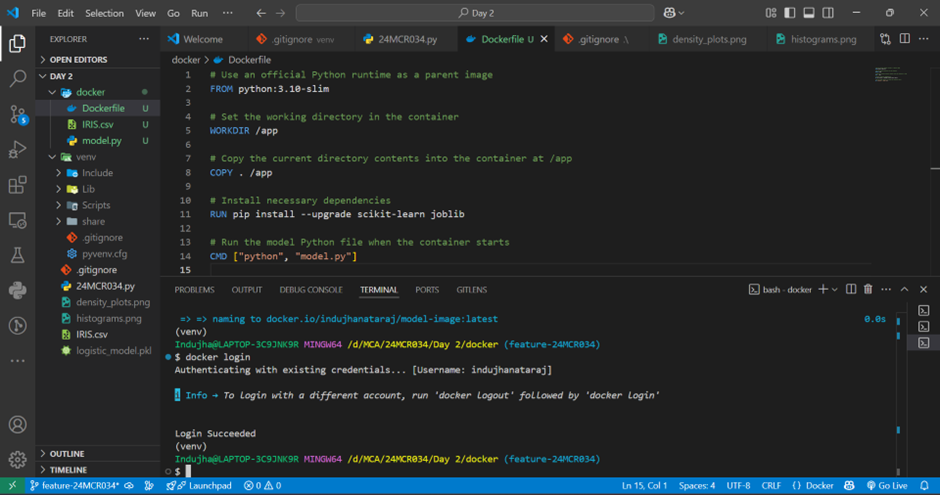Open new terminal launch profile dropdown
Screen dimensions: 940x495
834,289
